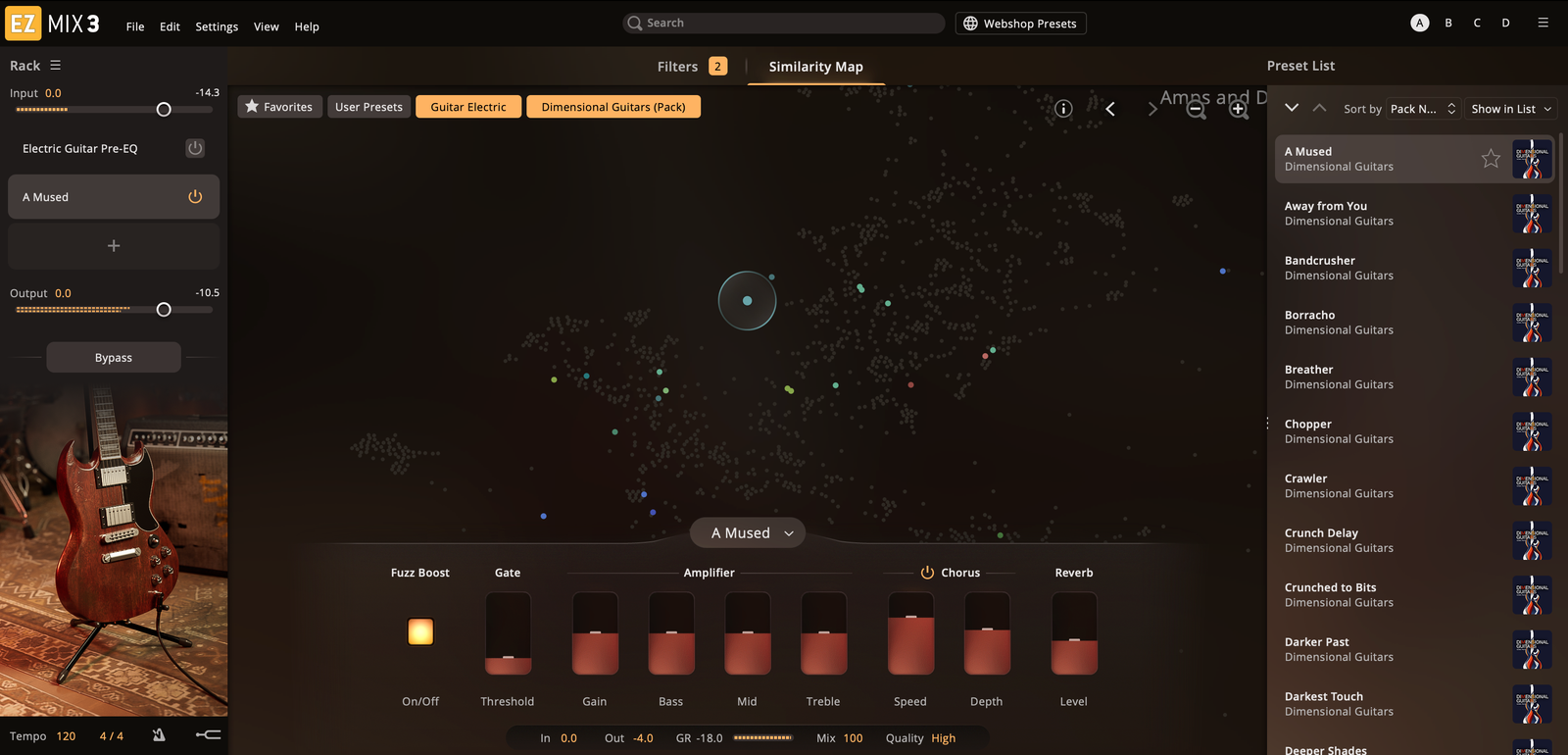The image size is (1568, 755).
Task: Select Away from You preset
Action: pyautogui.click(x=1413, y=214)
